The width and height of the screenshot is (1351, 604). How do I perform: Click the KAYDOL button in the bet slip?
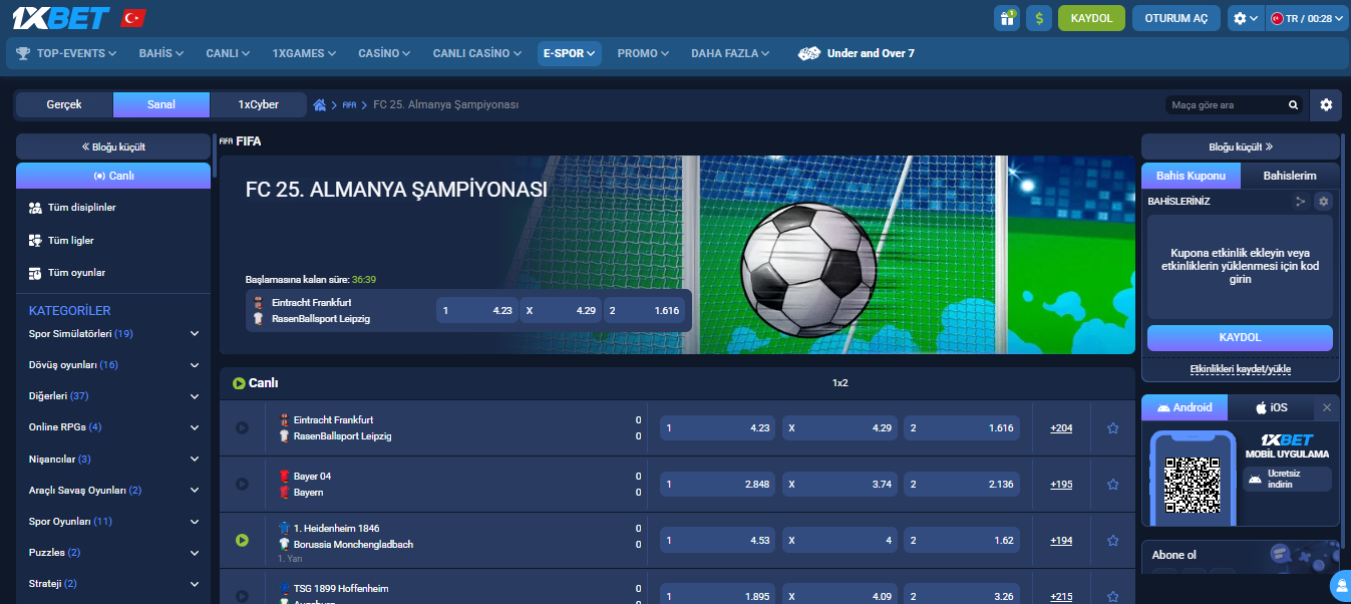tap(1240, 337)
